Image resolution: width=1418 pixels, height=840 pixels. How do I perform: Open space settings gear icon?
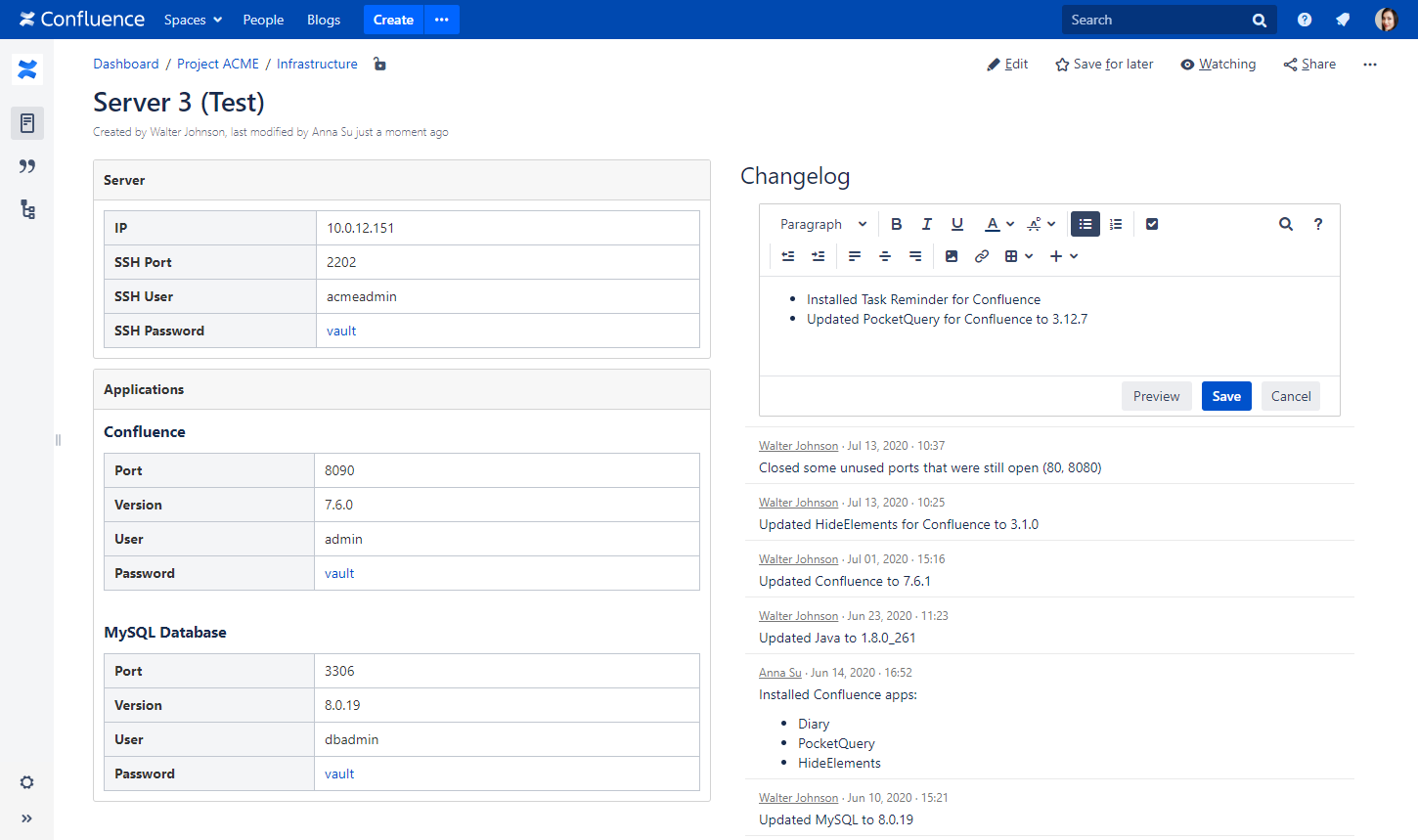pos(27,782)
